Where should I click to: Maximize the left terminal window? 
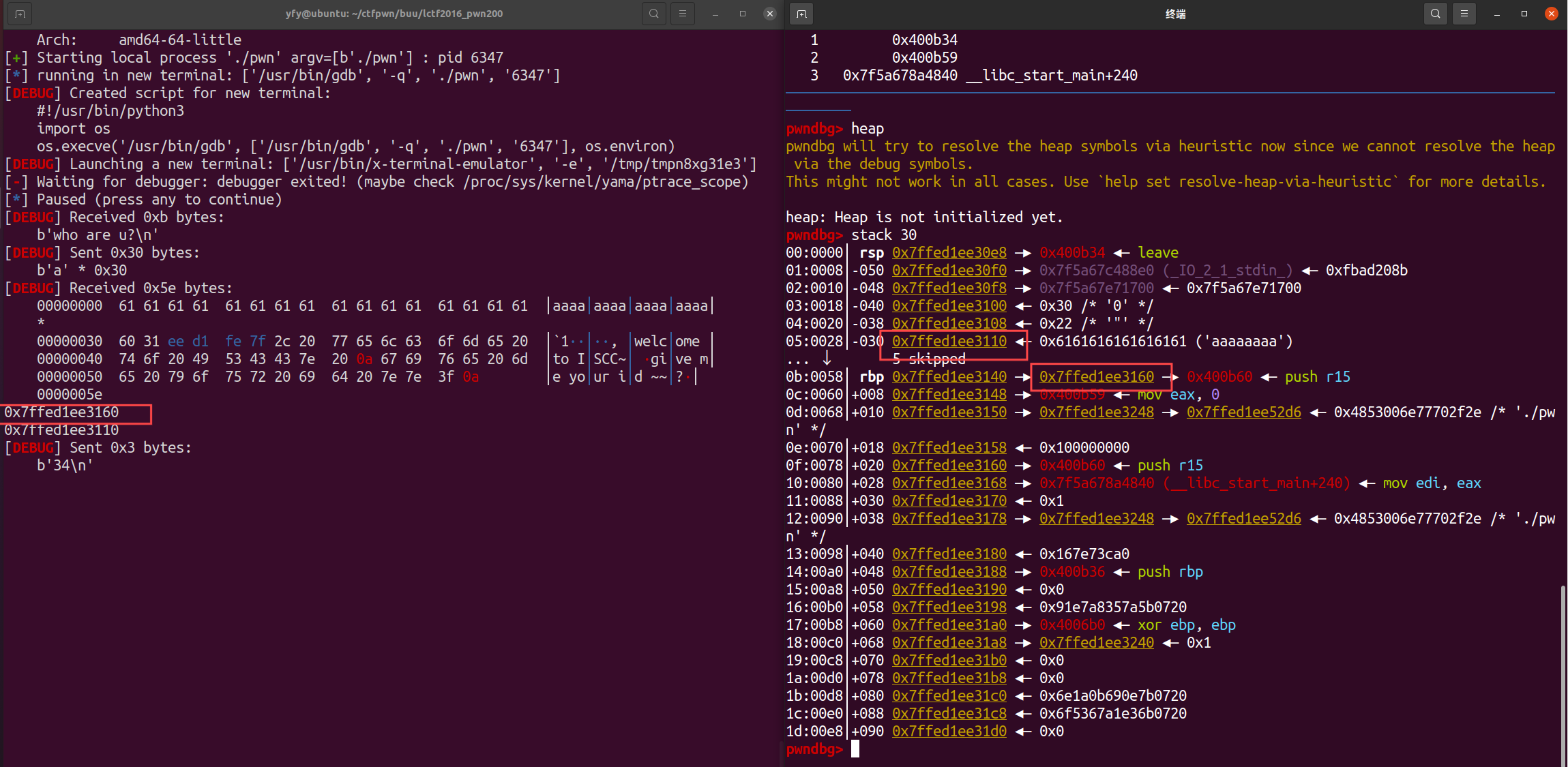point(742,14)
